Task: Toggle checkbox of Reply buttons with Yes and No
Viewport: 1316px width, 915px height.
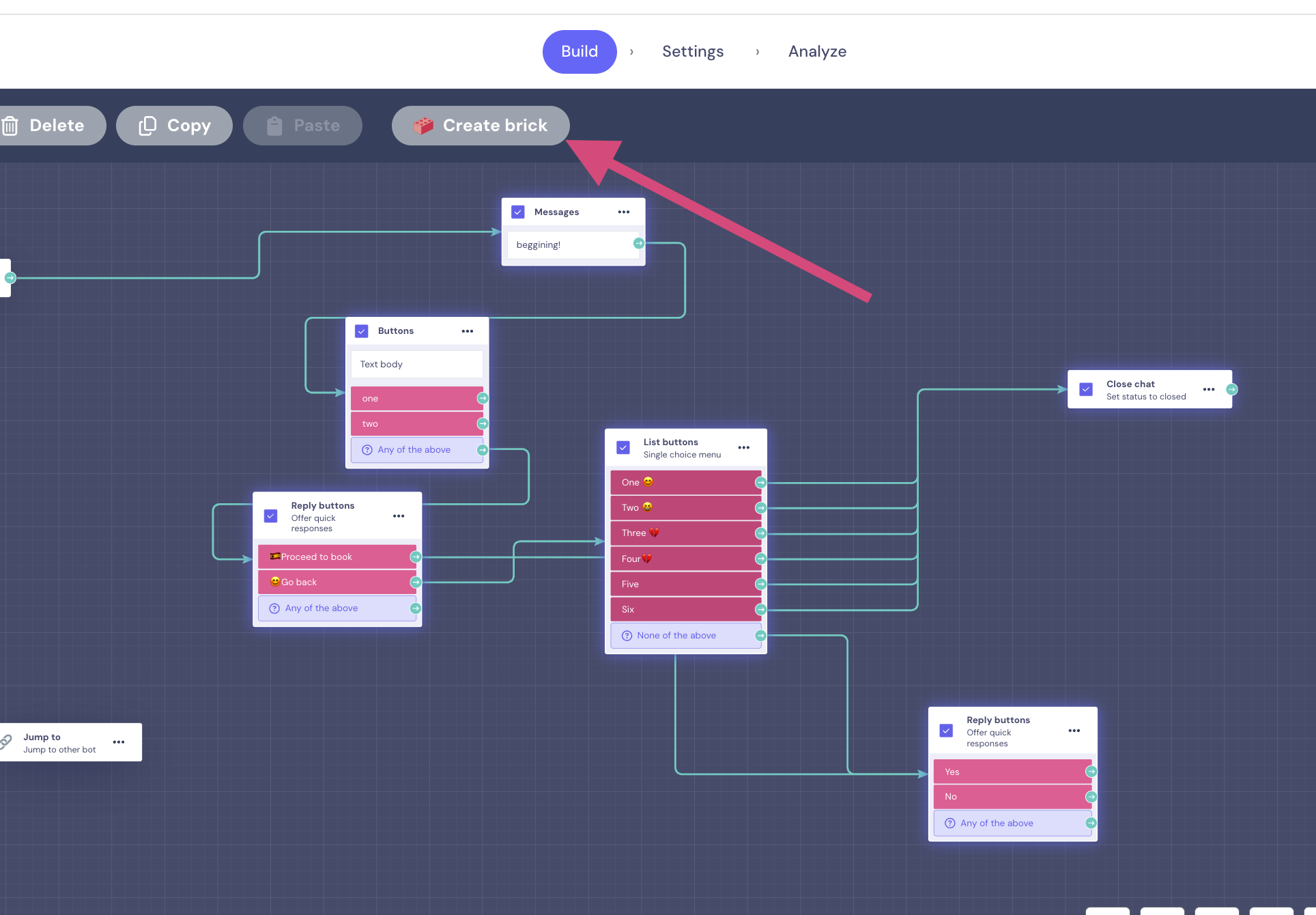Action: pos(946,731)
